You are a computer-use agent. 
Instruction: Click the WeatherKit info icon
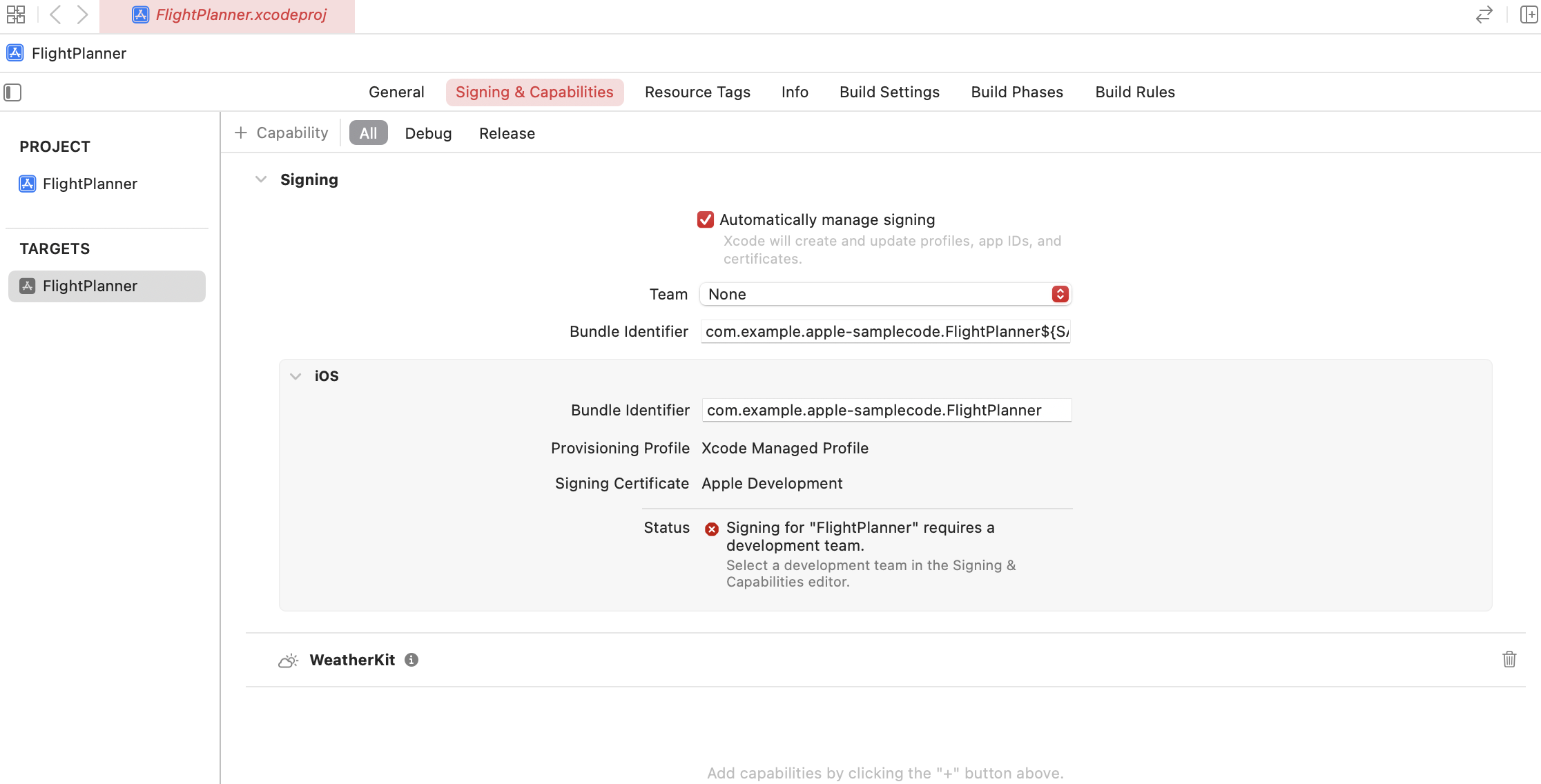[411, 660]
